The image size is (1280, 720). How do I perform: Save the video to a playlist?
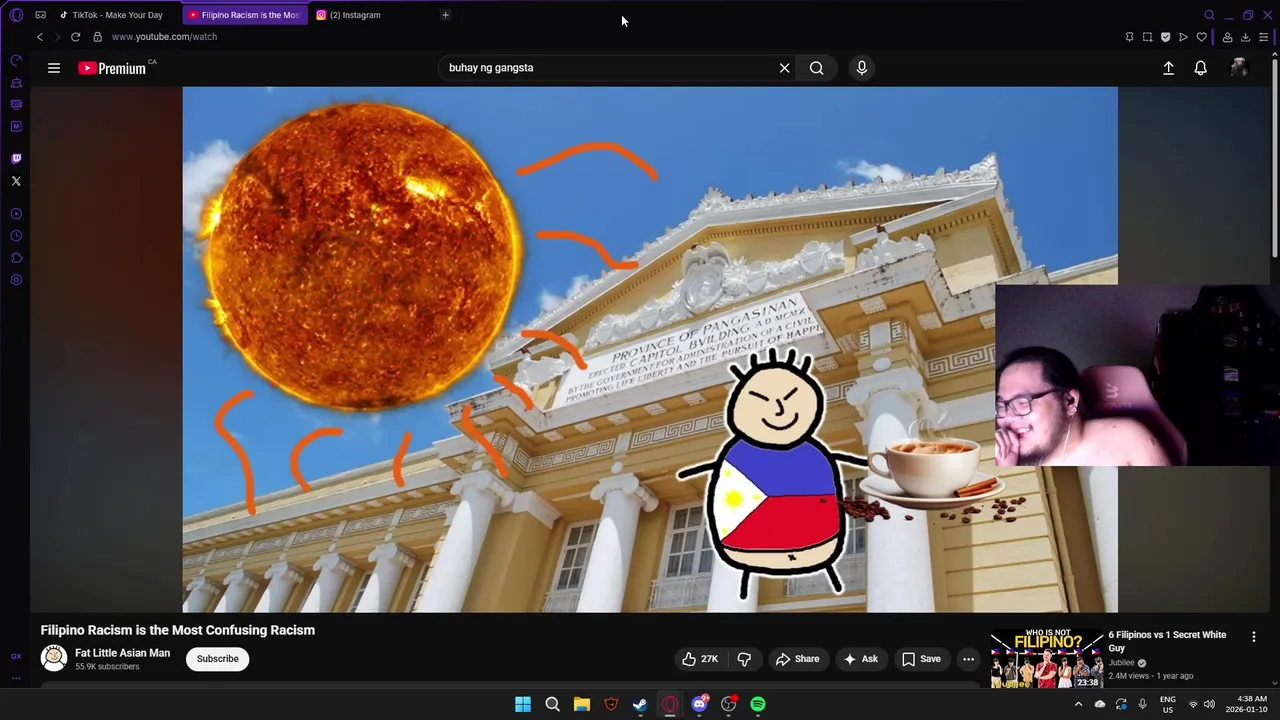tap(921, 659)
